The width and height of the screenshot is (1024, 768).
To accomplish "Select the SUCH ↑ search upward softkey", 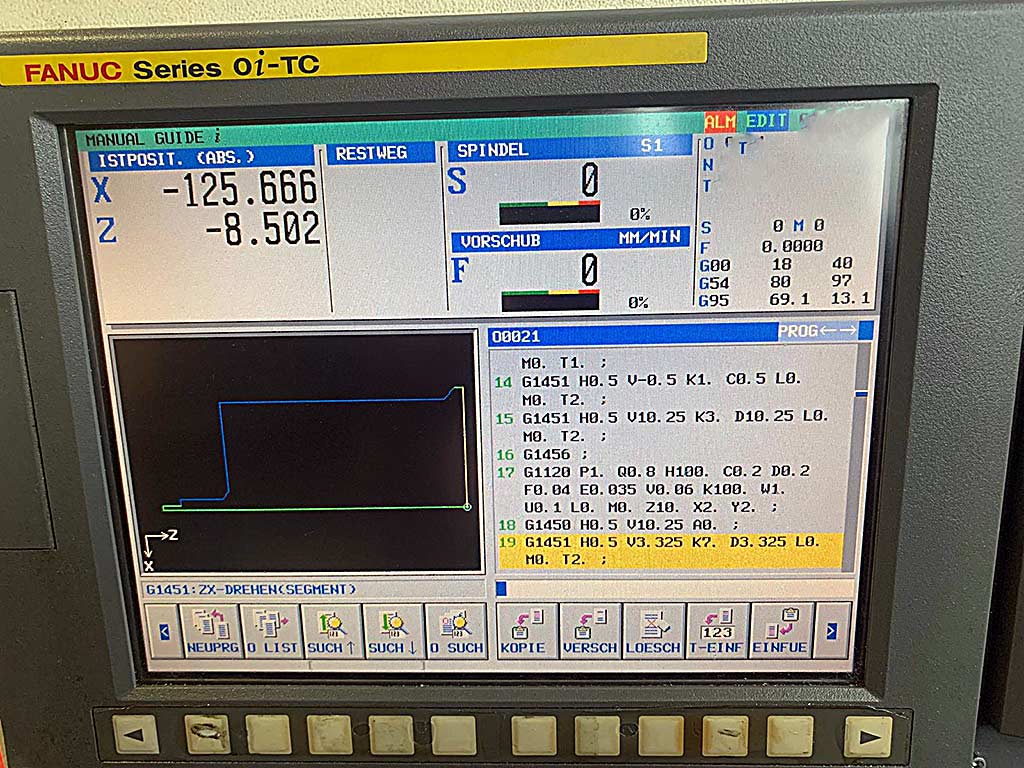I will (x=332, y=631).
